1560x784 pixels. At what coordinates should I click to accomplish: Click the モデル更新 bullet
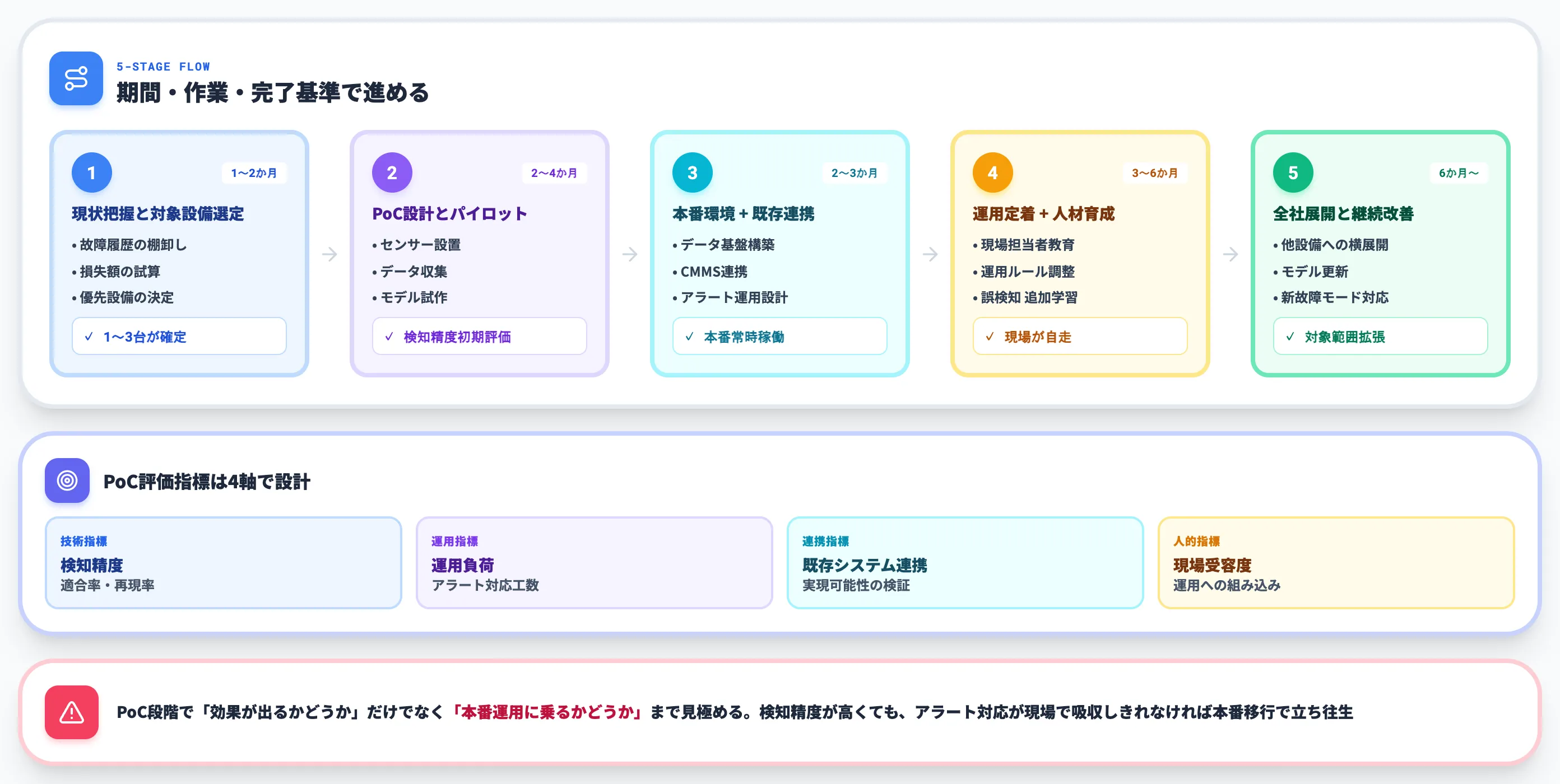coord(1311,271)
